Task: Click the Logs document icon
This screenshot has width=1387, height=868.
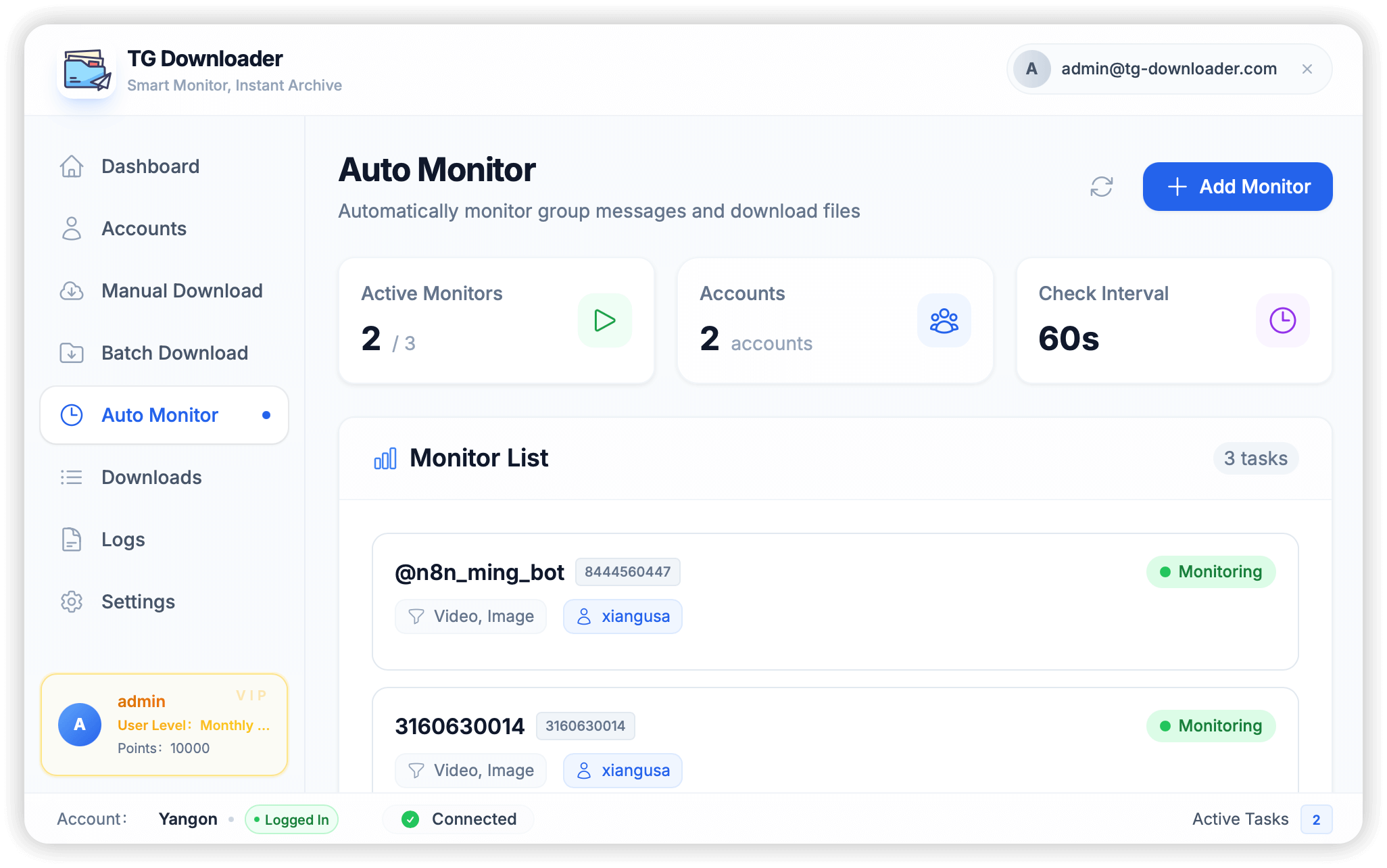Action: (71, 539)
